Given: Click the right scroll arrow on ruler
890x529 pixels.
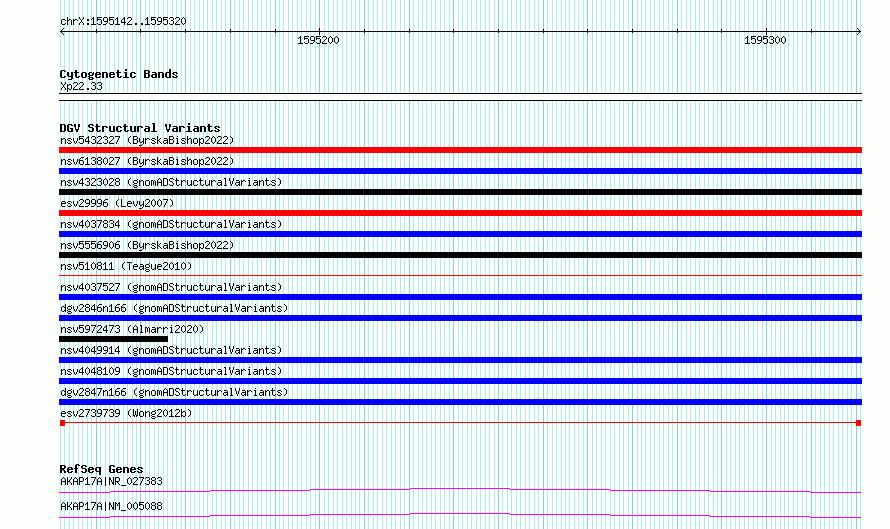Looking at the screenshot, I should [x=858, y=31].
